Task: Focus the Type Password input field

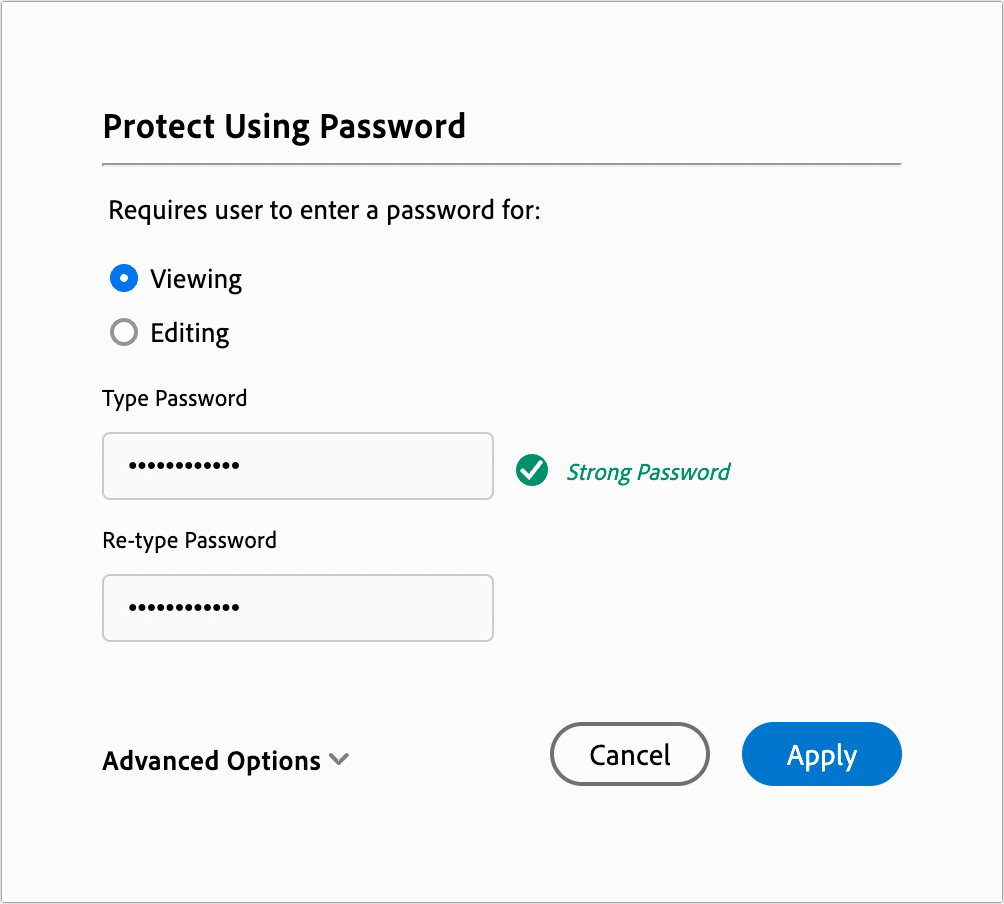Action: pos(297,466)
